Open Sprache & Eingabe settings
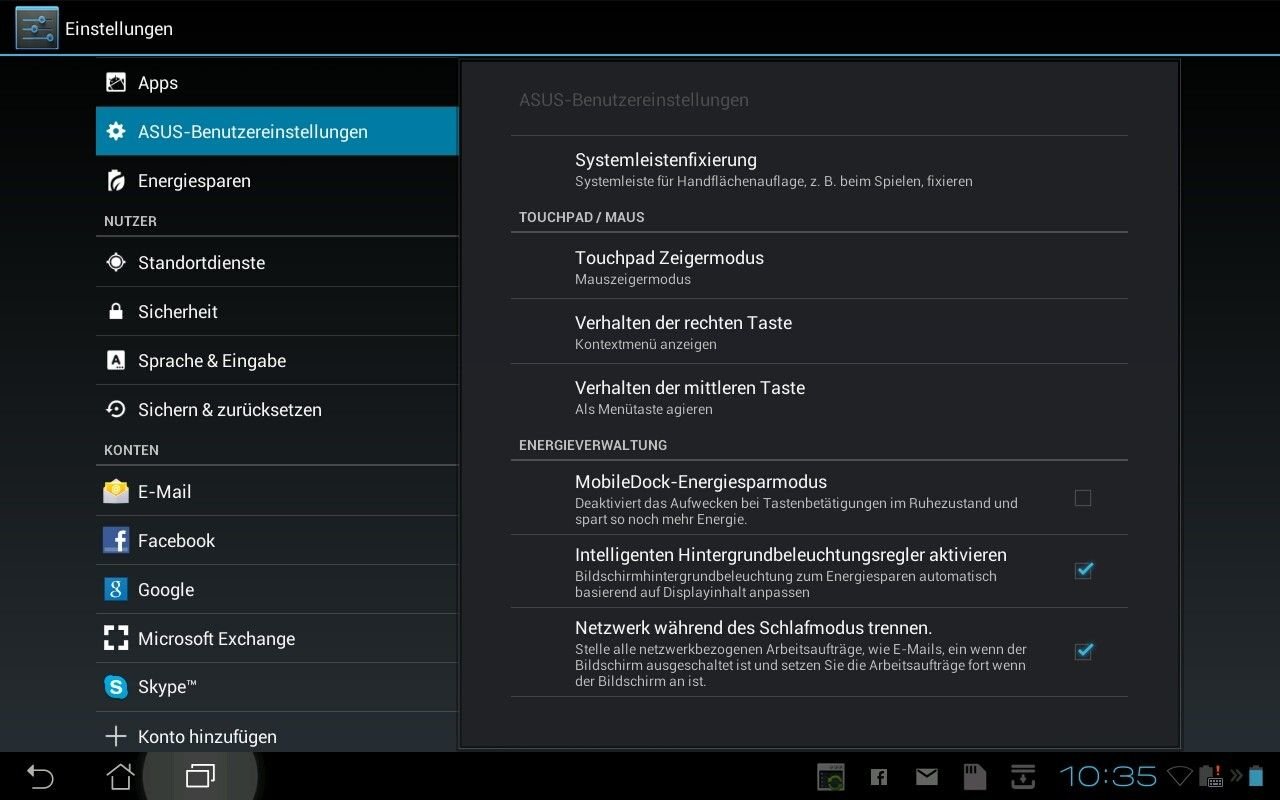Viewport: 1280px width, 800px height. coord(277,360)
